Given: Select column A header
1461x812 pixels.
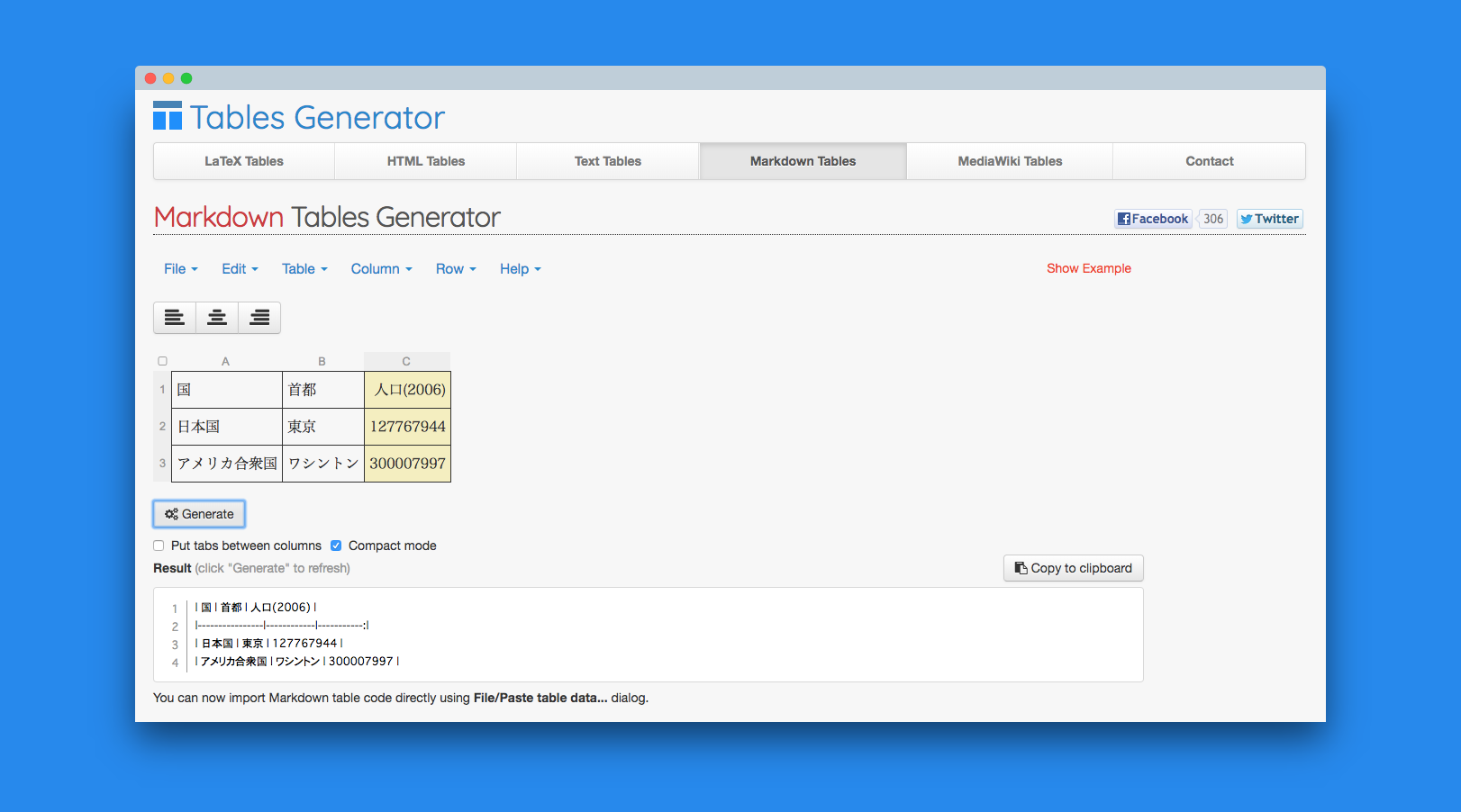Looking at the screenshot, I should pos(226,361).
